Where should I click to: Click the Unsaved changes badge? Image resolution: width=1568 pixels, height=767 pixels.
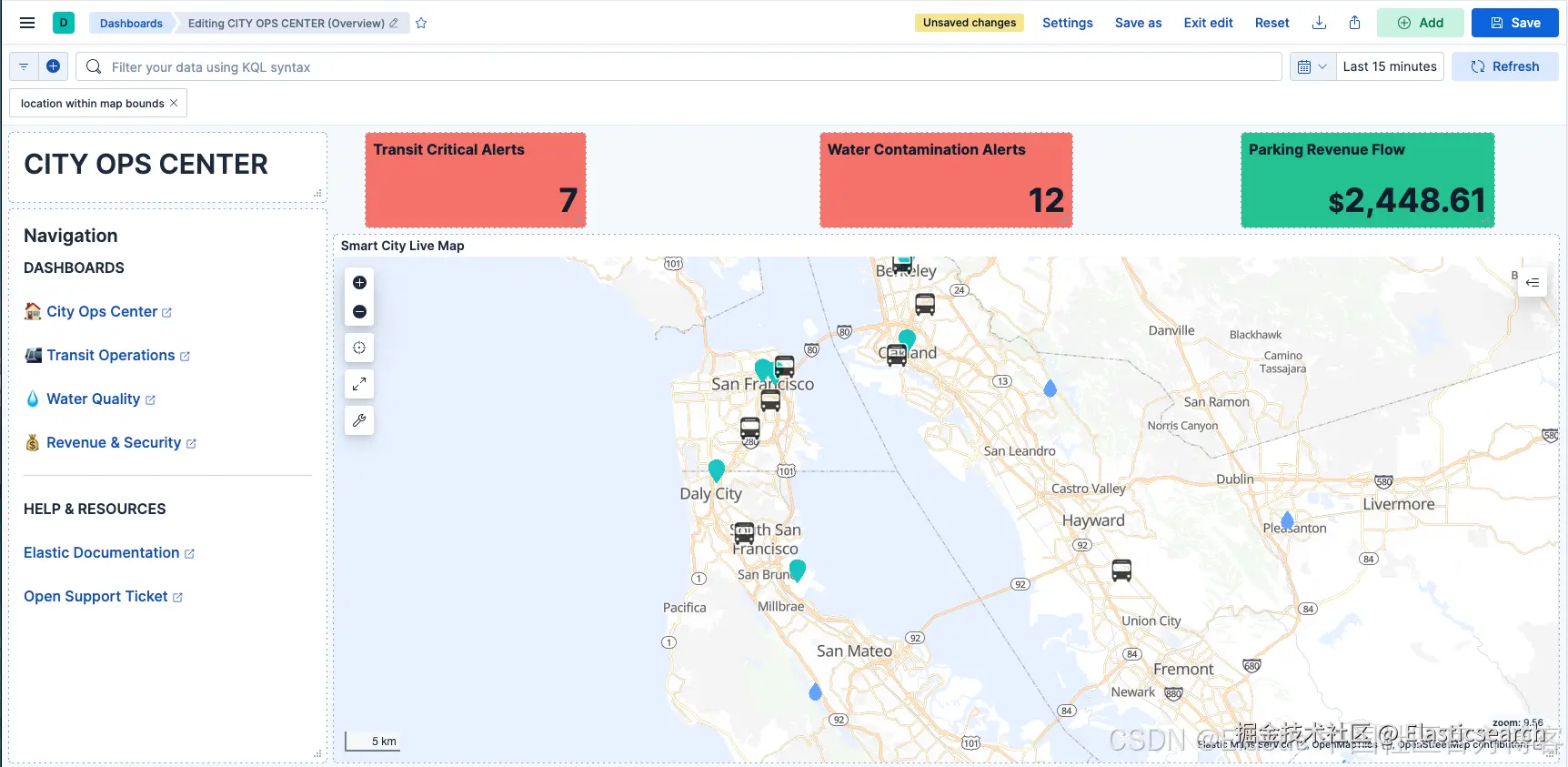[x=970, y=23]
